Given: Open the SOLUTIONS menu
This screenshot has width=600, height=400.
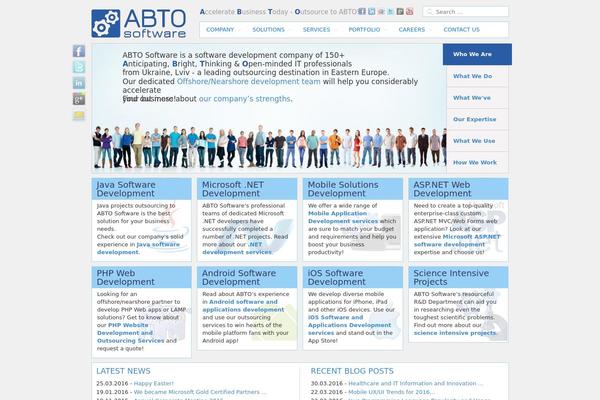Looking at the screenshot, I should 269,29.
